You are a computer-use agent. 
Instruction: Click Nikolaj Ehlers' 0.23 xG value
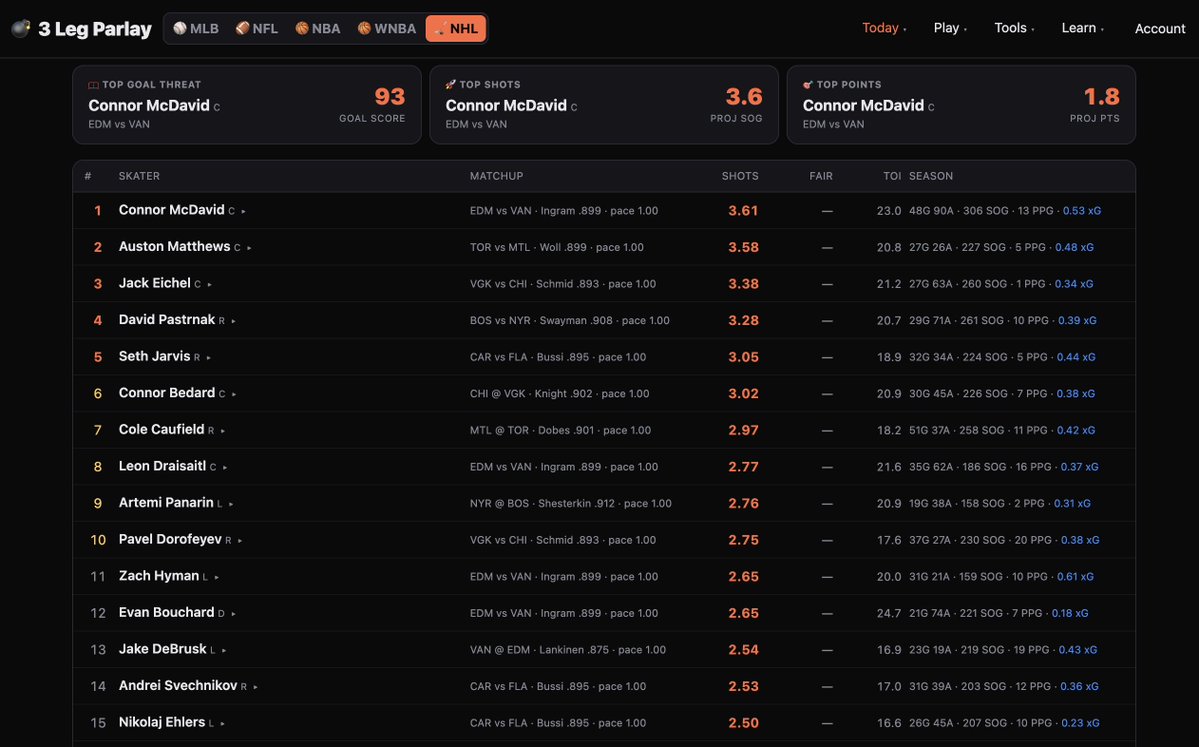(x=1080, y=723)
